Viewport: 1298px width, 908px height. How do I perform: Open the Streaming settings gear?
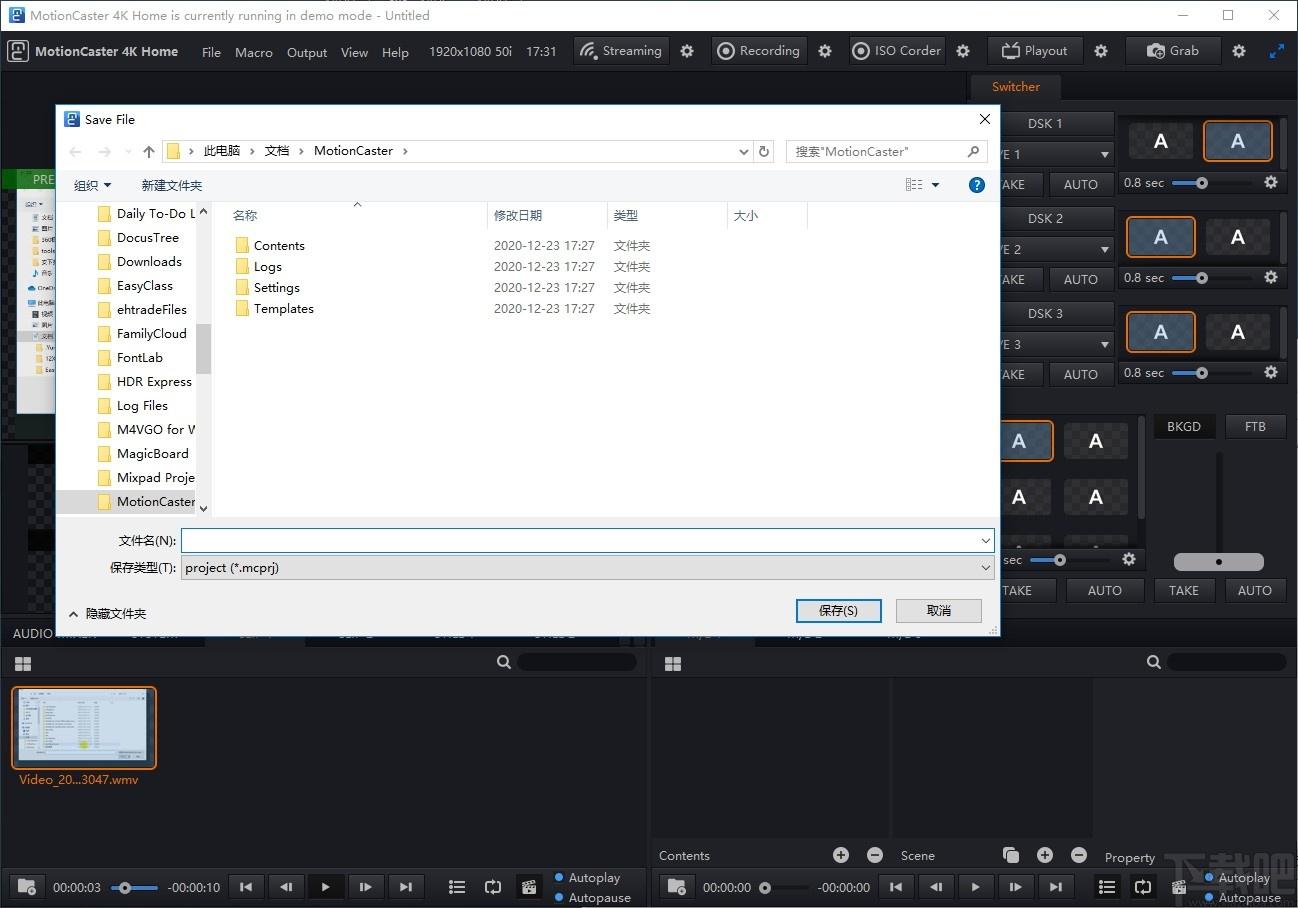tap(687, 51)
